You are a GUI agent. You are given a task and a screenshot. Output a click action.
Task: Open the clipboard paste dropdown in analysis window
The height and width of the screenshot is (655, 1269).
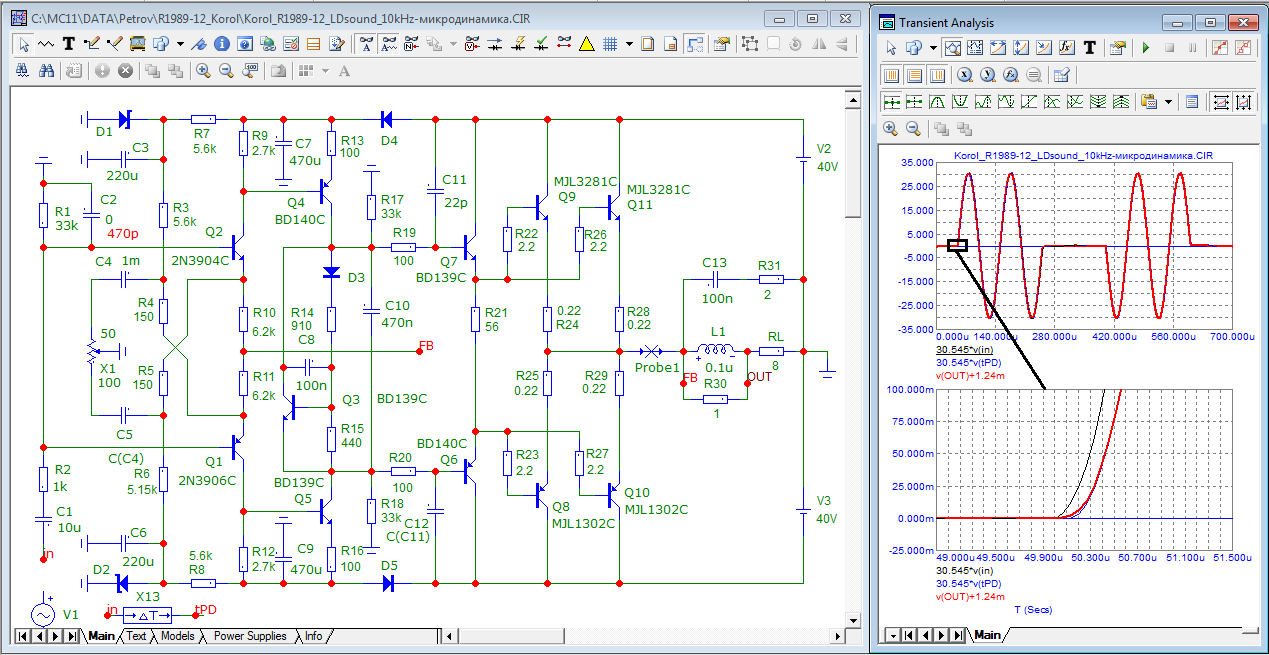(x=1166, y=102)
